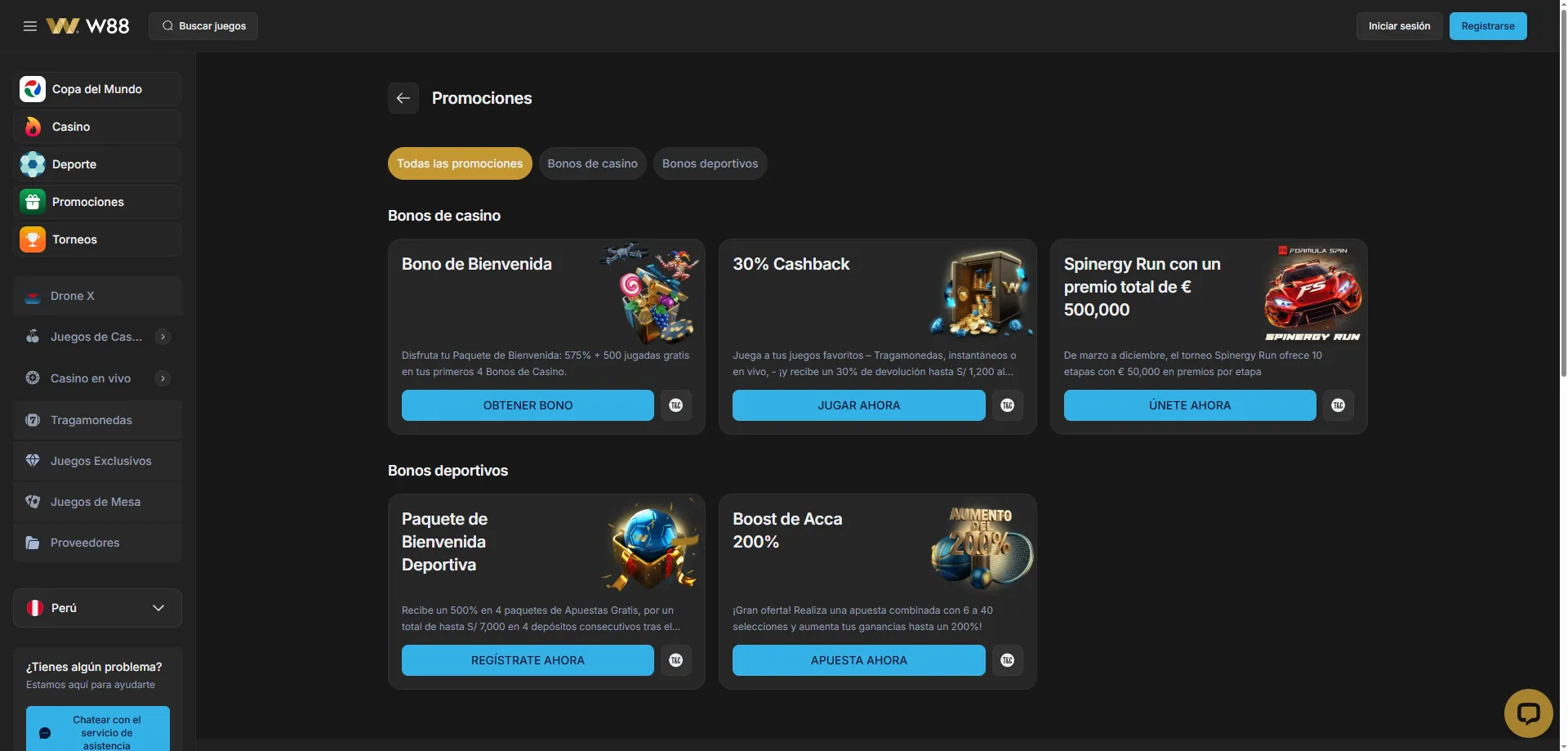Click the Casino flame icon
The image size is (1568, 751).
coord(33,127)
